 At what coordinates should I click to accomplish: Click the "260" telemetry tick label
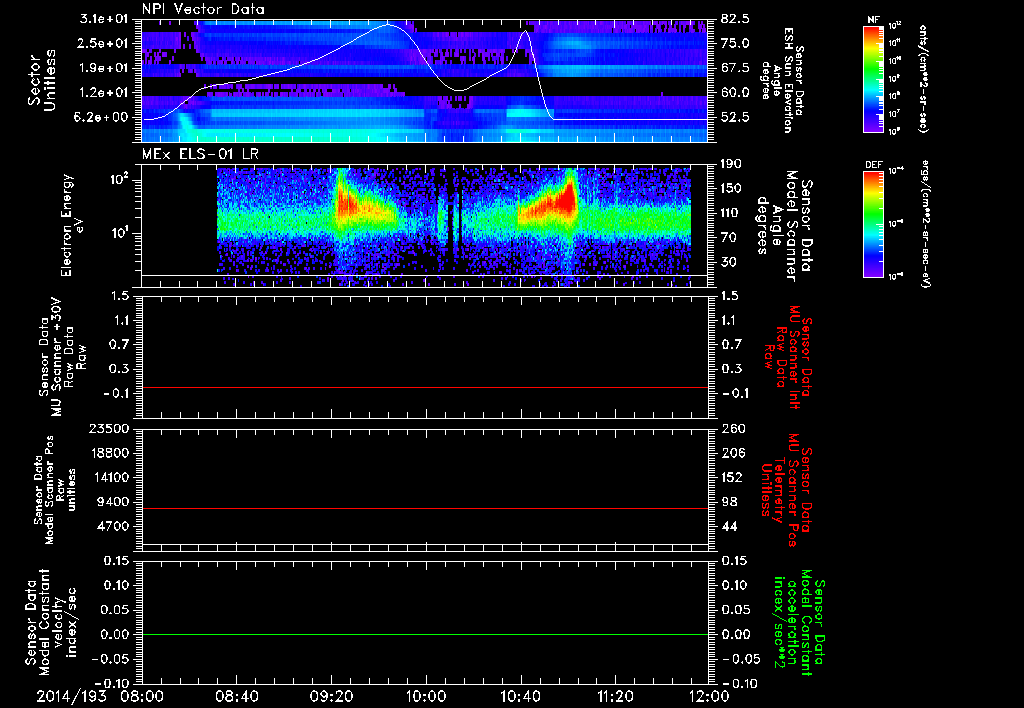click(732, 429)
